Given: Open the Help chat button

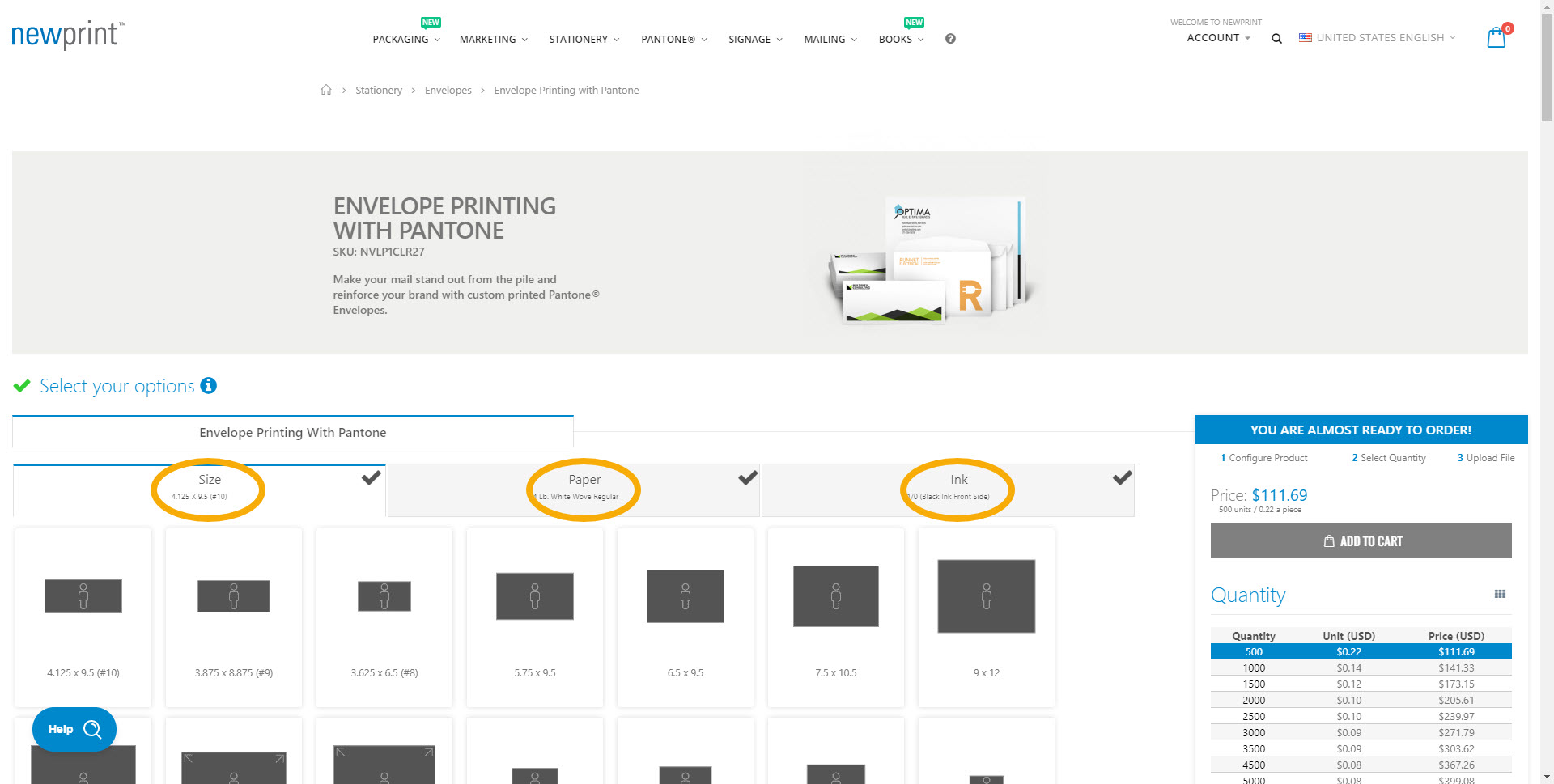Looking at the screenshot, I should (x=74, y=729).
